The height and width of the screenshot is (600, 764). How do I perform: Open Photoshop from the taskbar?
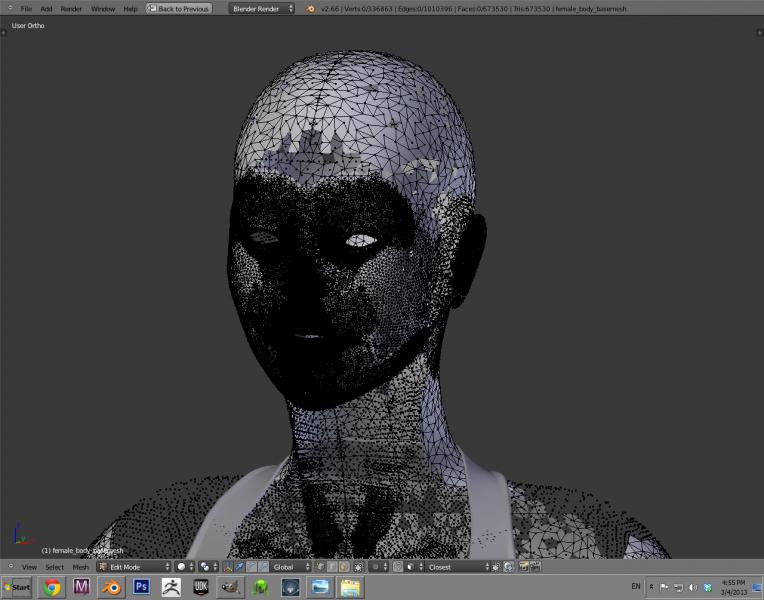point(141,587)
